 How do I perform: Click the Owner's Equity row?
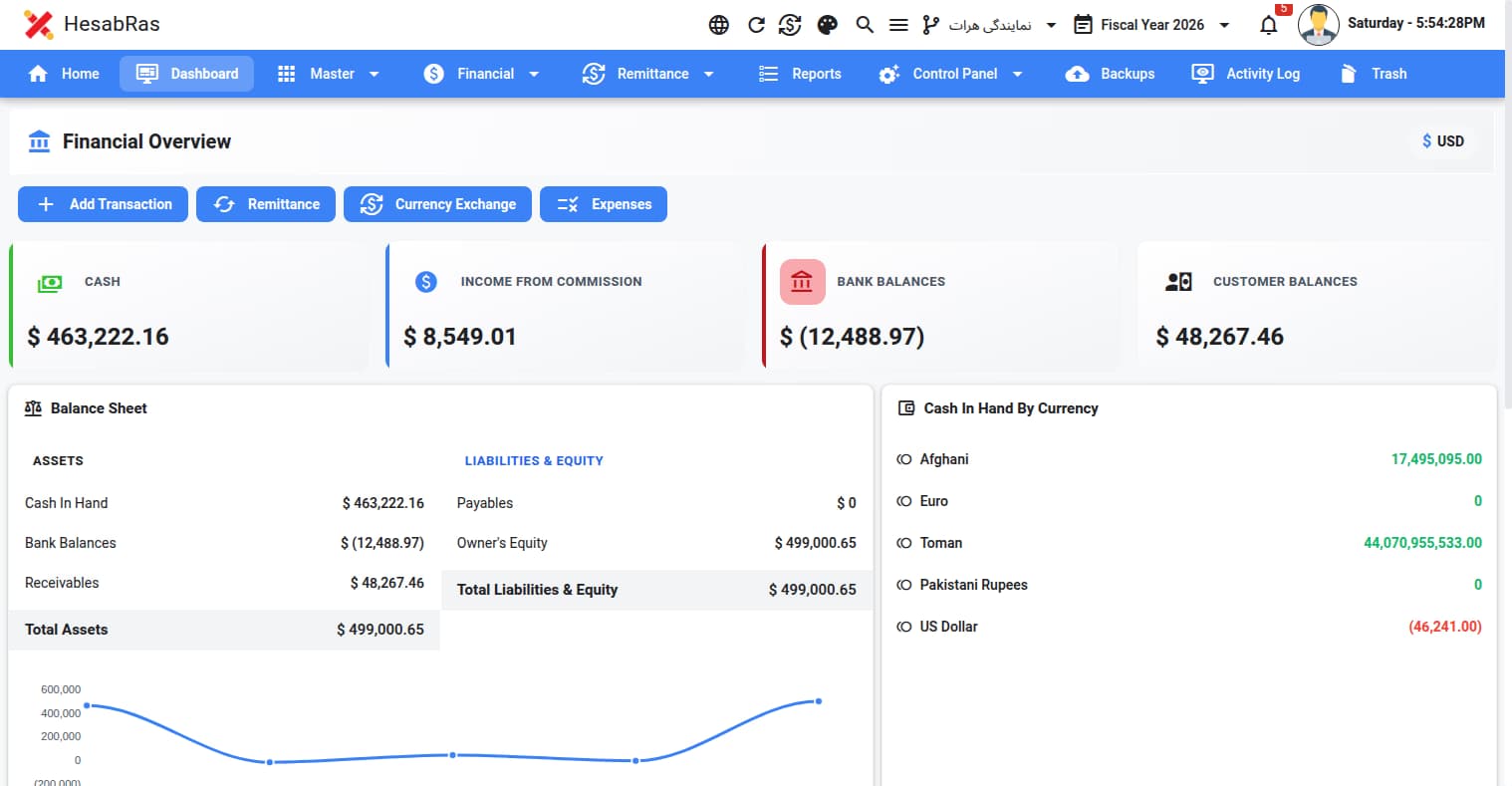[x=656, y=543]
